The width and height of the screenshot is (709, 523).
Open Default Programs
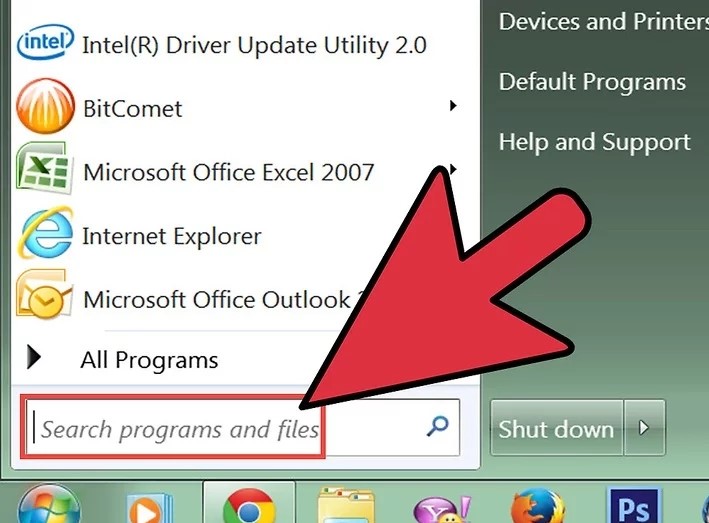(592, 82)
